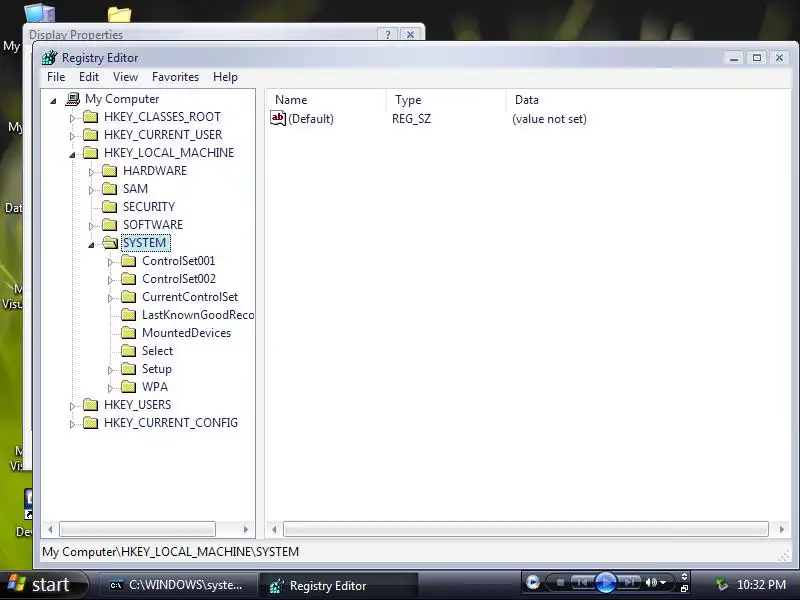Click the open SYSTEM folder icon
800x600 pixels.
coord(110,243)
